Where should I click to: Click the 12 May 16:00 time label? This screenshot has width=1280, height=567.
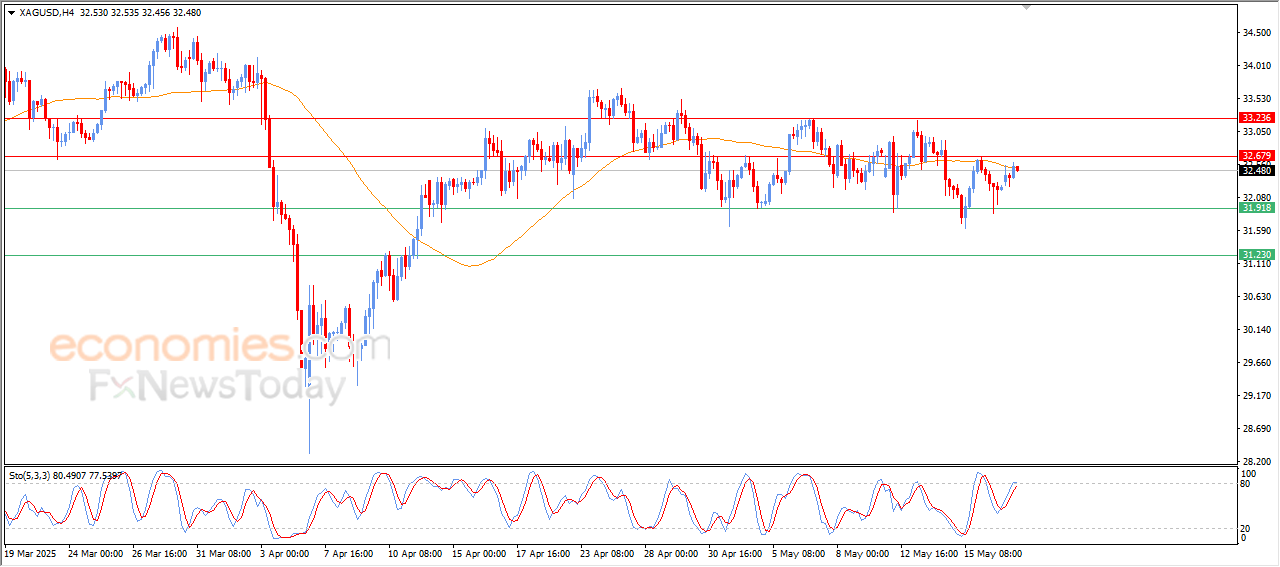pyautogui.click(x=927, y=553)
